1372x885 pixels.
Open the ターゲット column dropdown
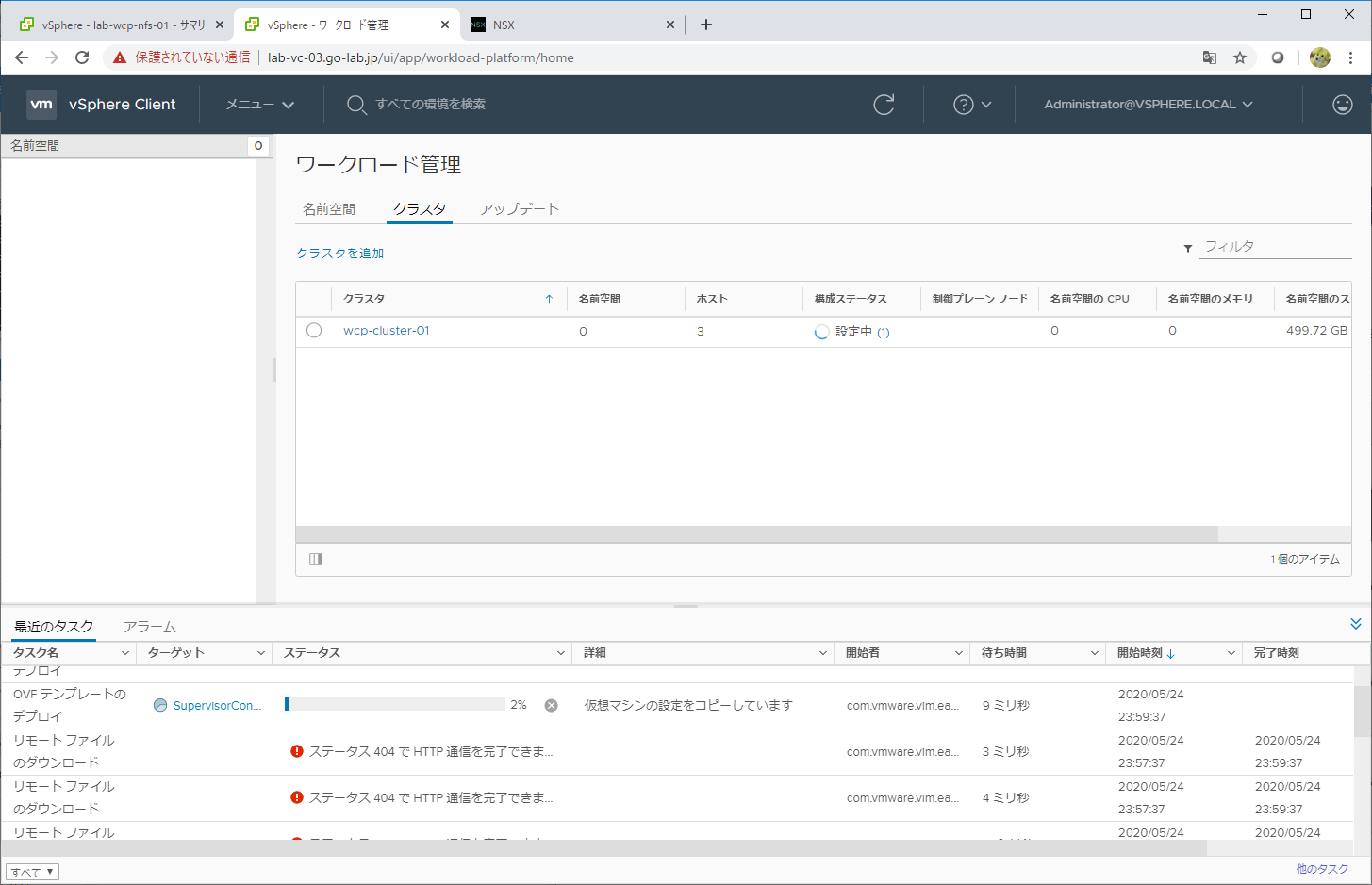pyautogui.click(x=261, y=653)
